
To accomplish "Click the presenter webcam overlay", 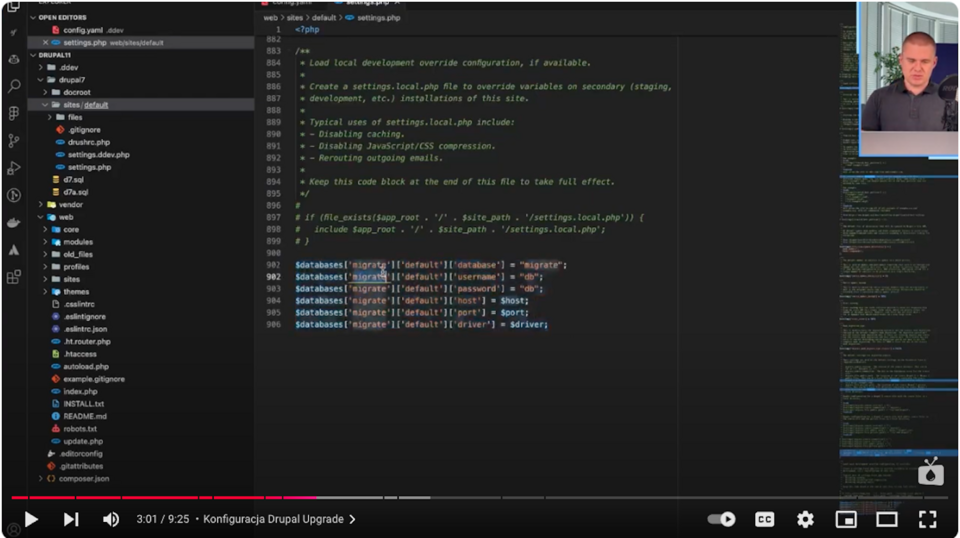I will click(x=908, y=80).
